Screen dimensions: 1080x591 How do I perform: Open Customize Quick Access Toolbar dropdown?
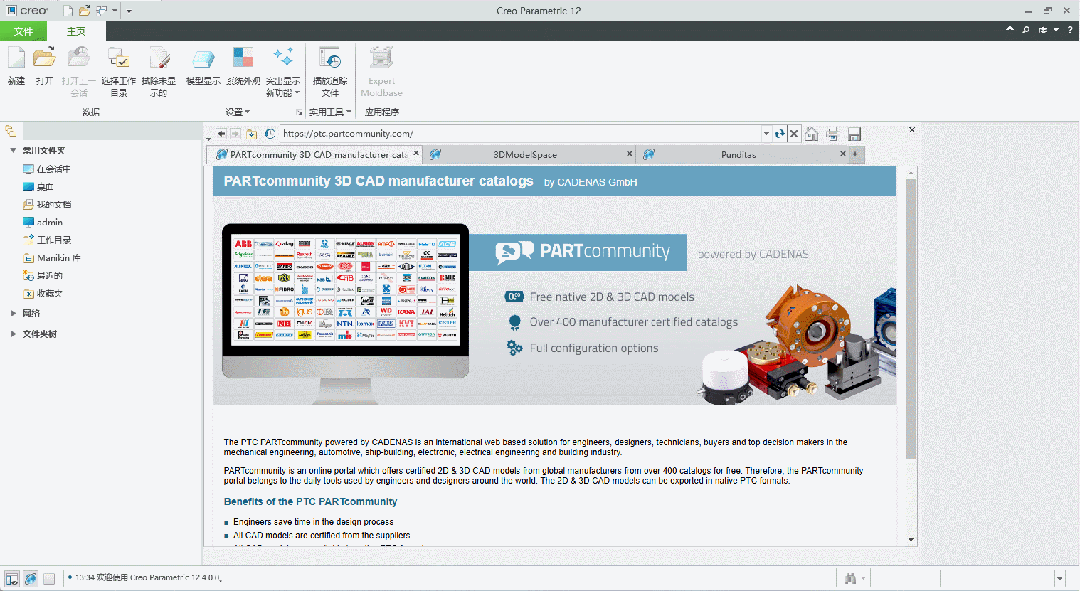pyautogui.click(x=129, y=10)
